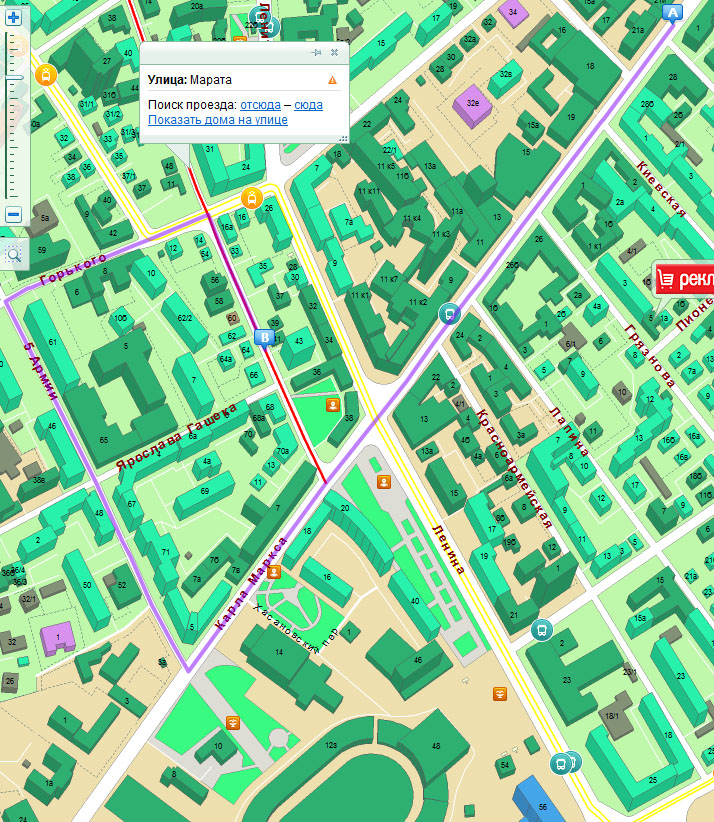Click the zoom level slider handle

coord(14,77)
